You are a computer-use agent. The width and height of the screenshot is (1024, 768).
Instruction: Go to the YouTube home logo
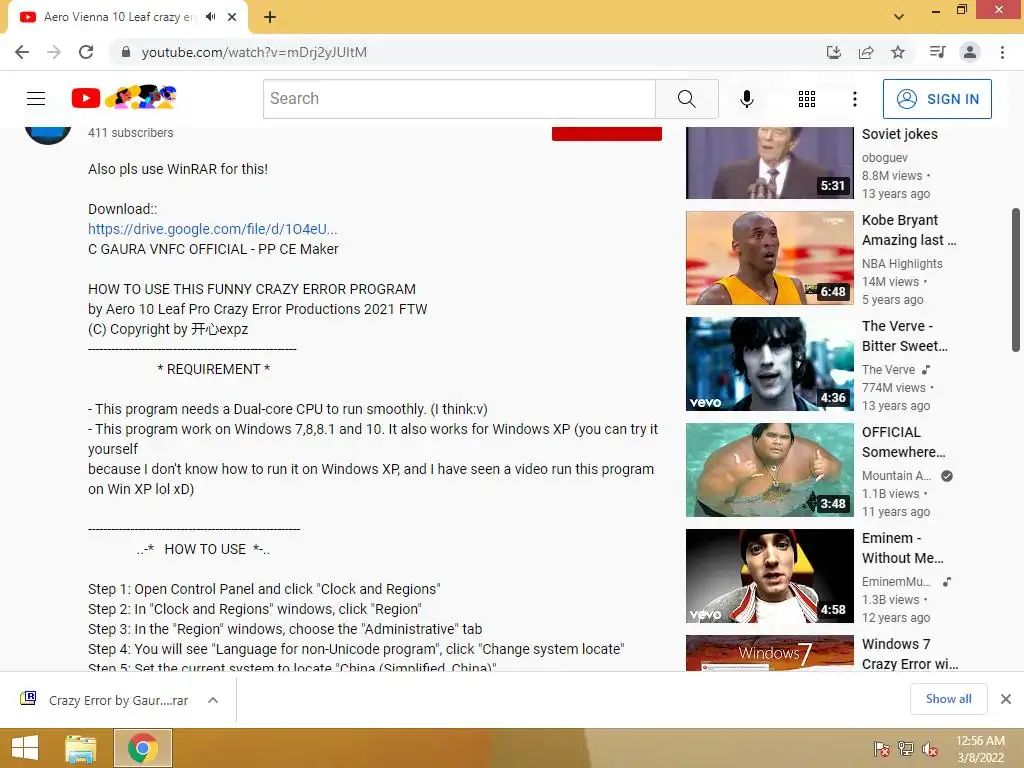pyautogui.click(x=124, y=98)
